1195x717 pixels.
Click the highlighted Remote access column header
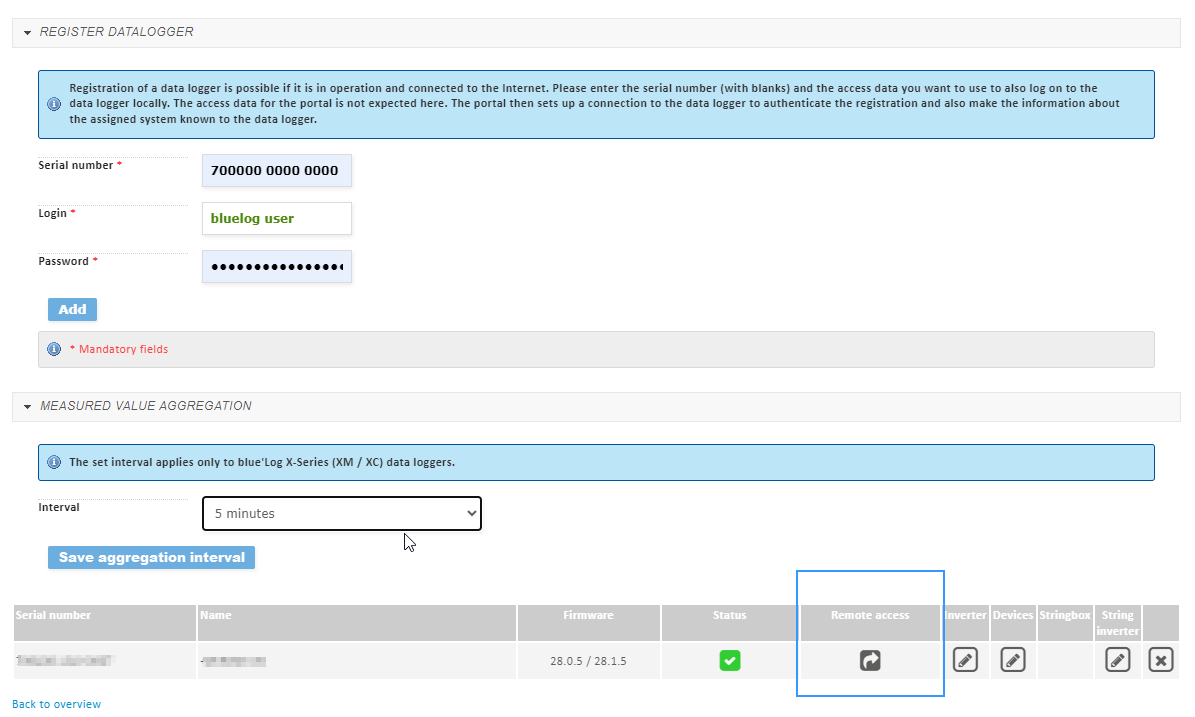(x=869, y=615)
